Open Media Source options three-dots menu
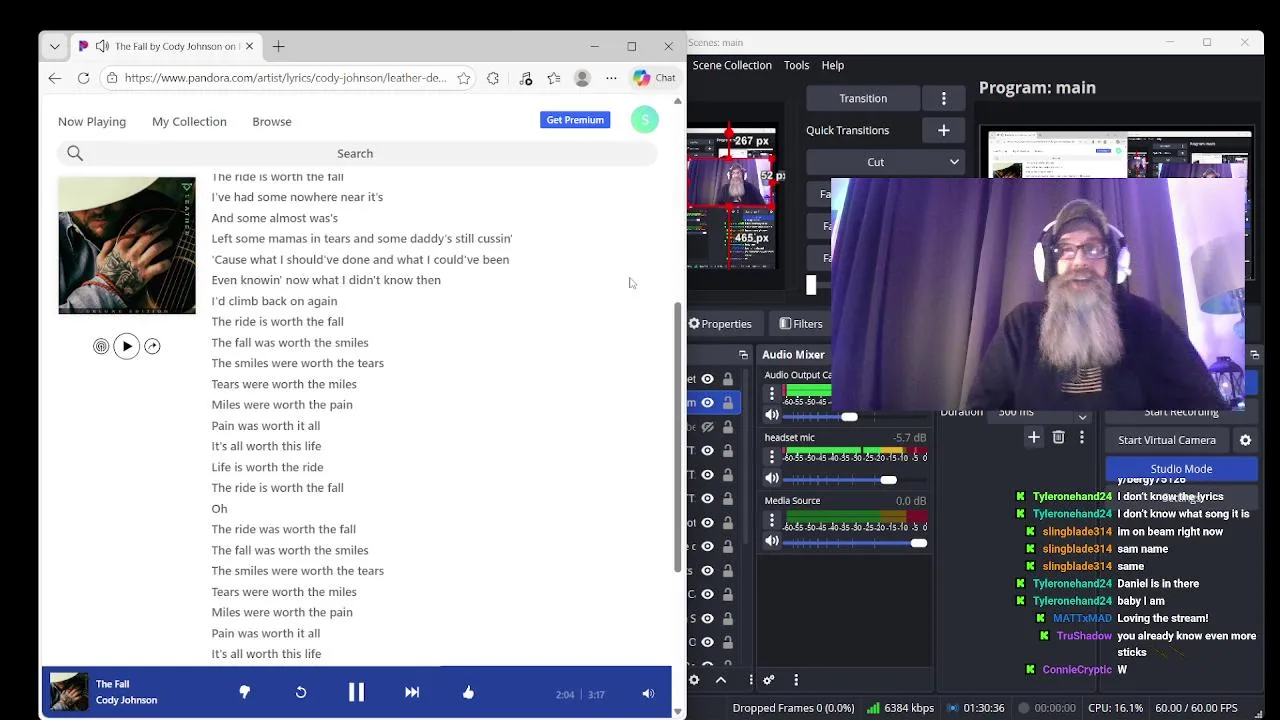The width and height of the screenshot is (1280, 720). coord(772,520)
